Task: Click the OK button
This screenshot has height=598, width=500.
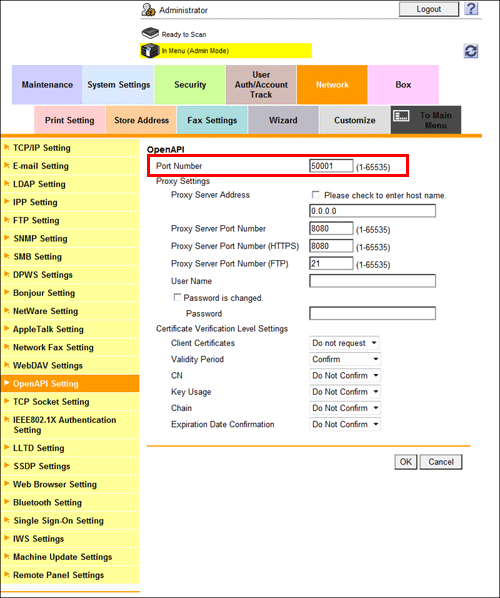Action: click(x=406, y=462)
